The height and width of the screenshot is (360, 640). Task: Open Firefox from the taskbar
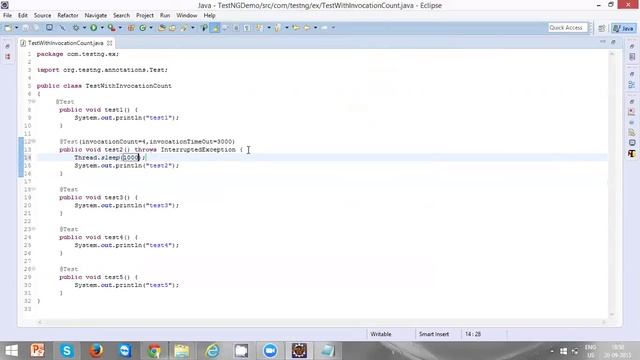(x=96, y=351)
